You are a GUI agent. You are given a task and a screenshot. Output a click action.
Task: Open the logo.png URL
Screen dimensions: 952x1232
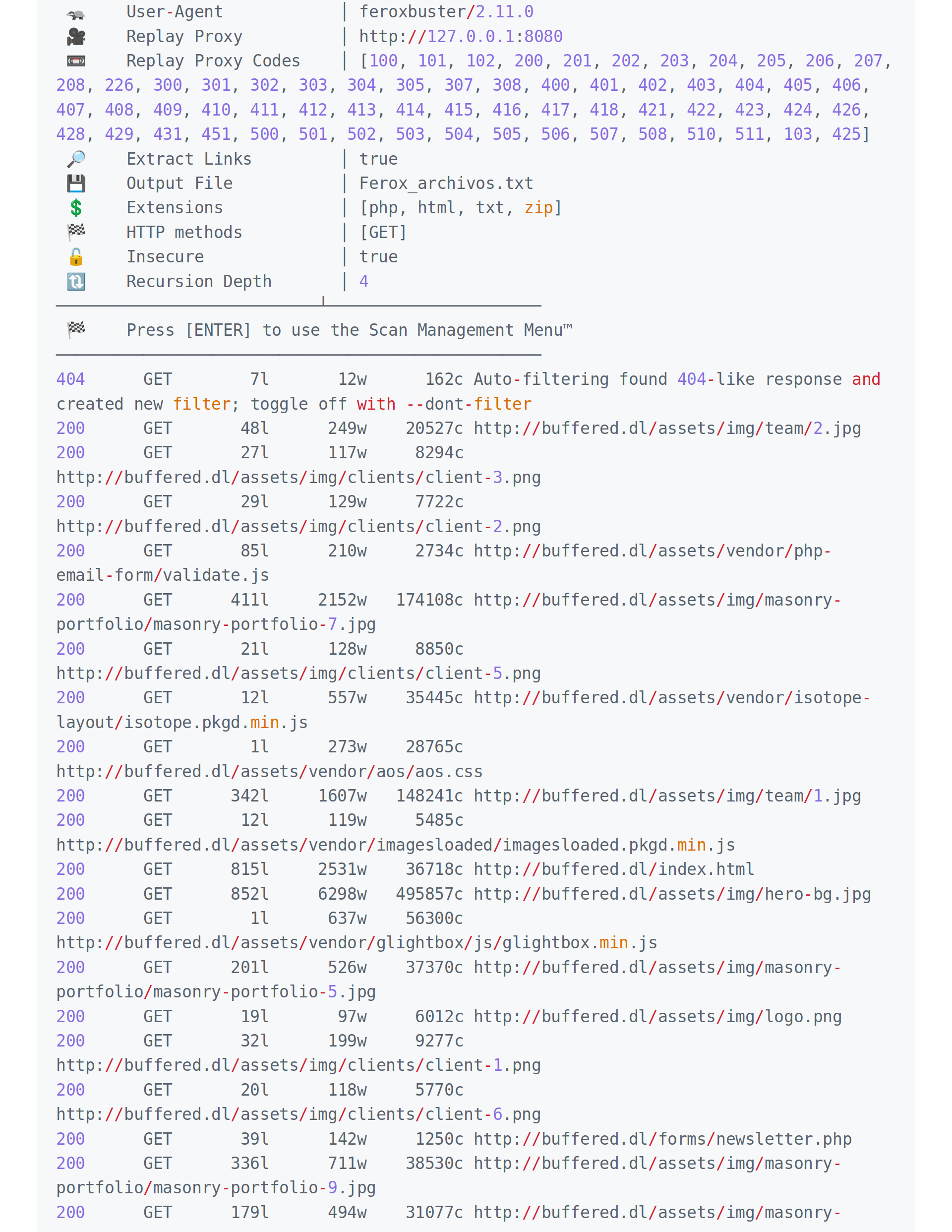[x=657, y=1017]
